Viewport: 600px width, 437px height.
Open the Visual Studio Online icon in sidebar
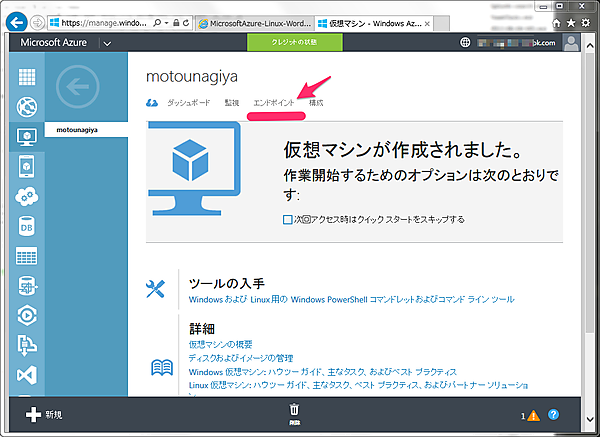click(x=27, y=375)
